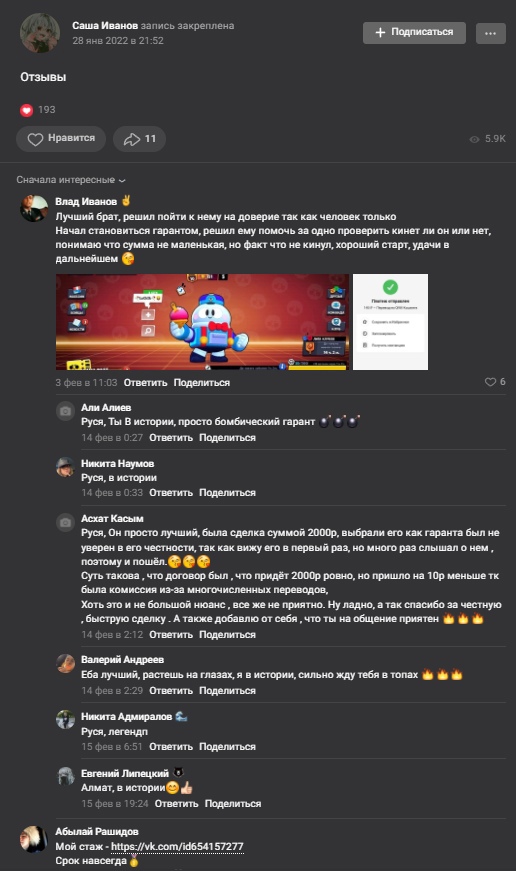Subscribe using the Подписаться button
The height and width of the screenshot is (871, 516).
[414, 33]
